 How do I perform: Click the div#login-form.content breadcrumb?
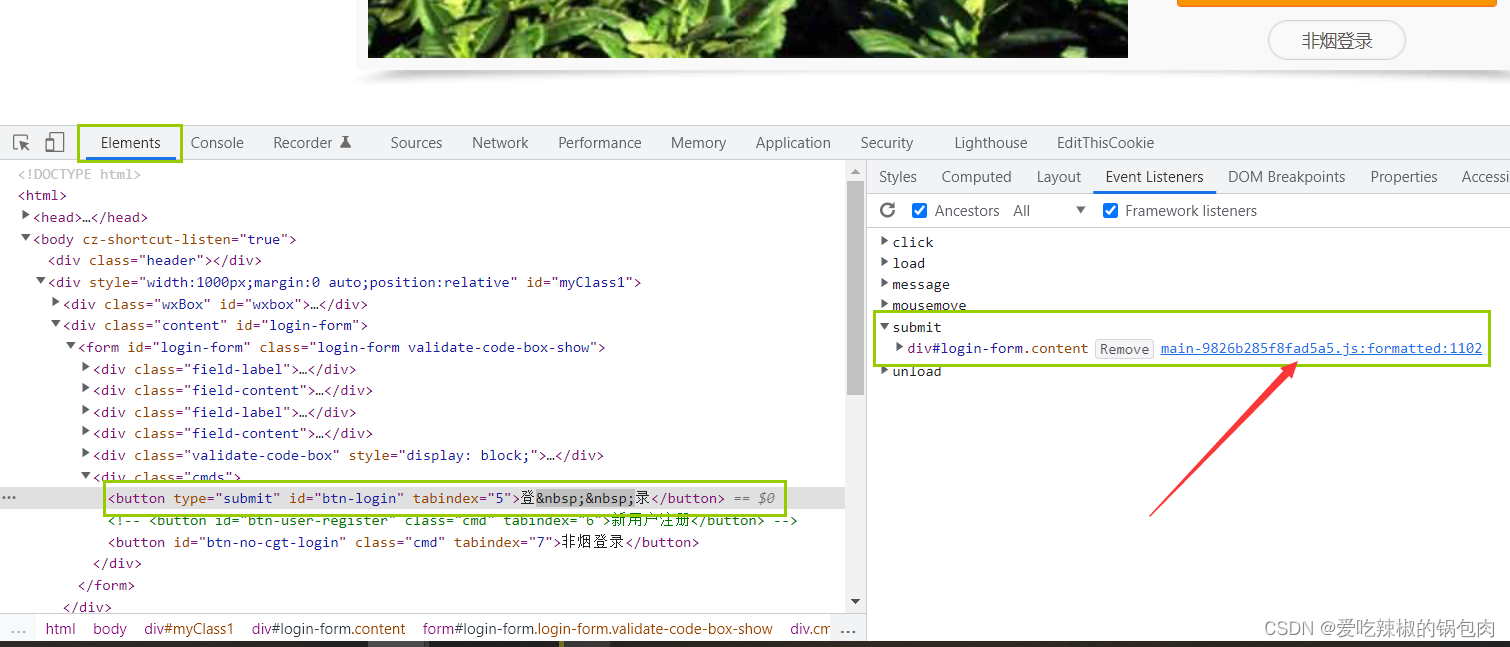pos(329,629)
